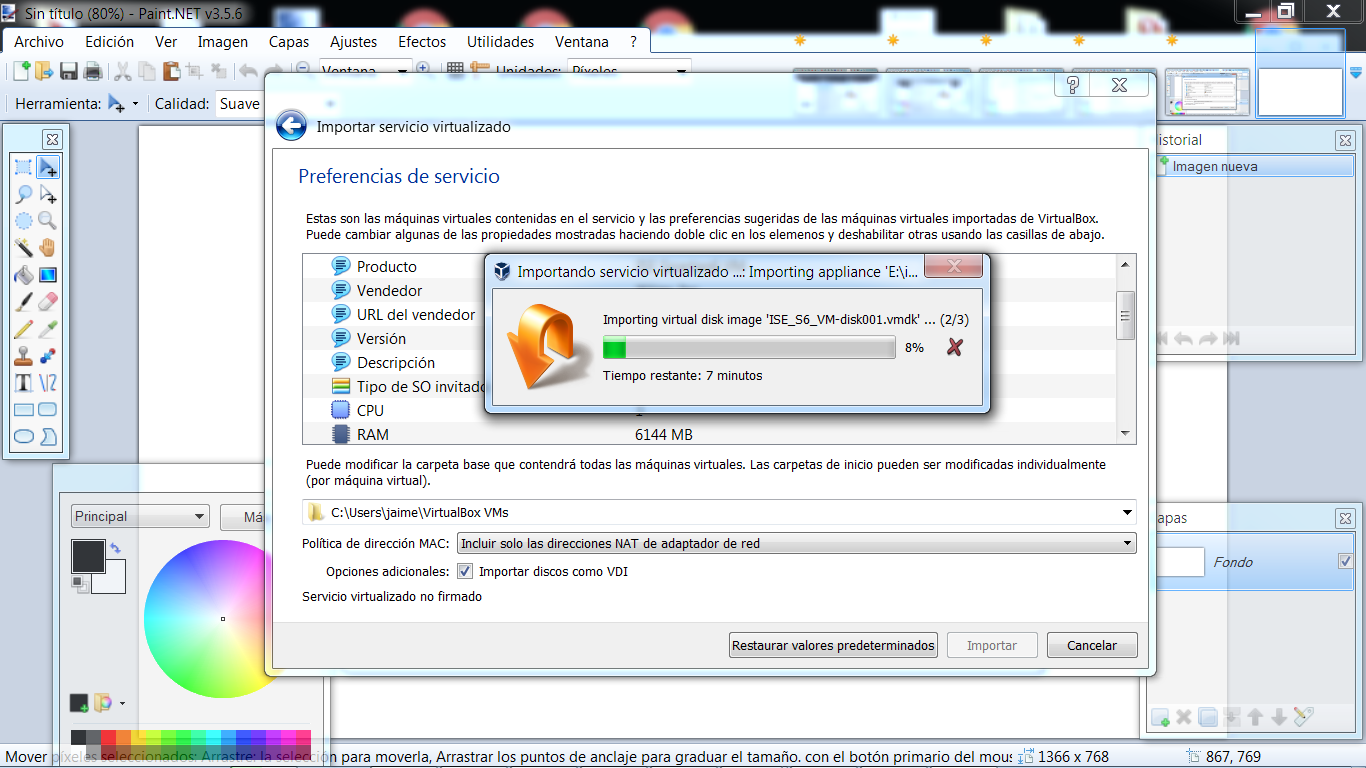1366x768 pixels.
Task: Open the Principal color dropdown
Action: [x=139, y=517]
